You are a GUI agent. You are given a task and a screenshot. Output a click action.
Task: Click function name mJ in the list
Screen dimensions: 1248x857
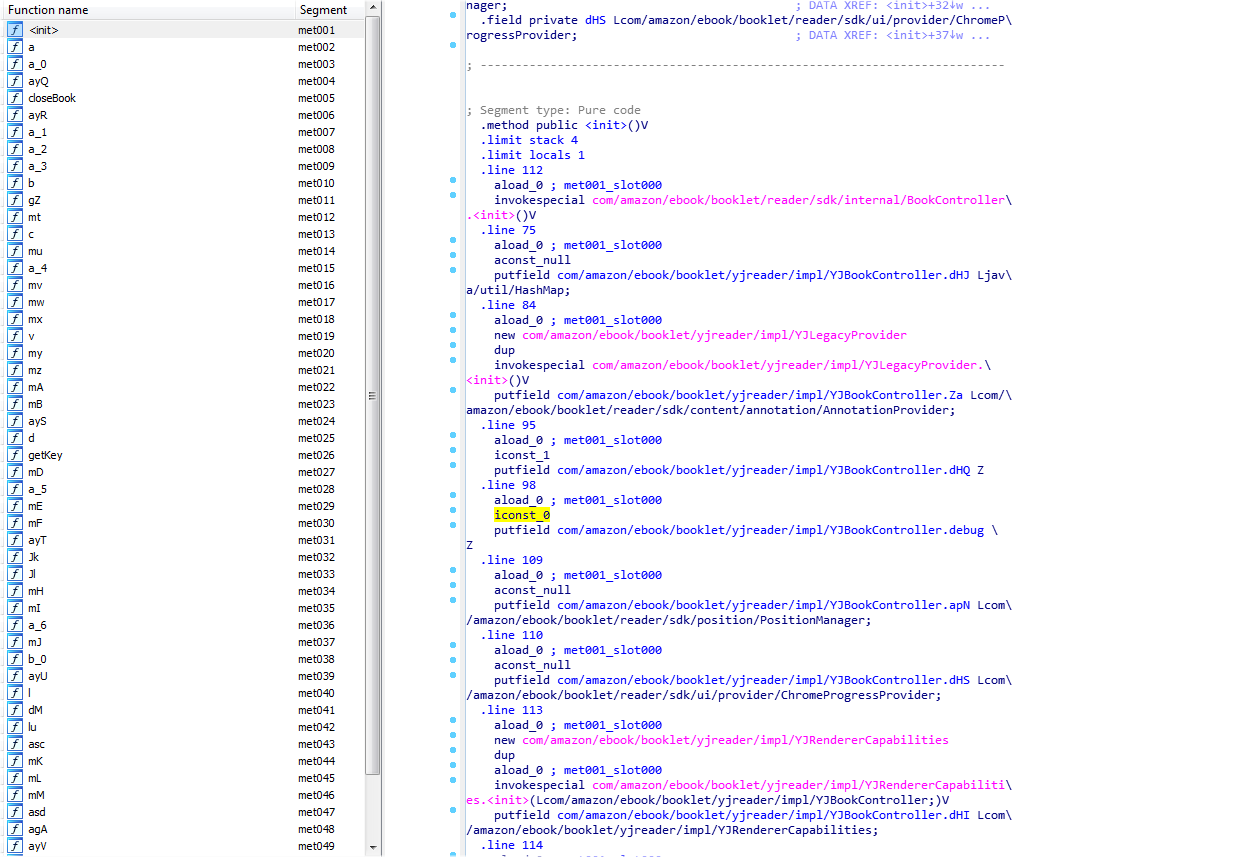35,642
